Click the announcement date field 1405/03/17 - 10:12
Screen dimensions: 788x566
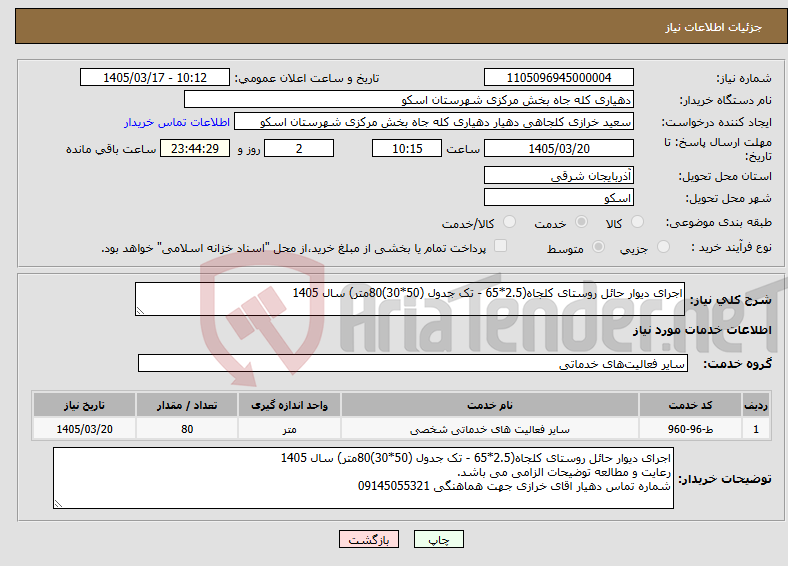[155, 77]
